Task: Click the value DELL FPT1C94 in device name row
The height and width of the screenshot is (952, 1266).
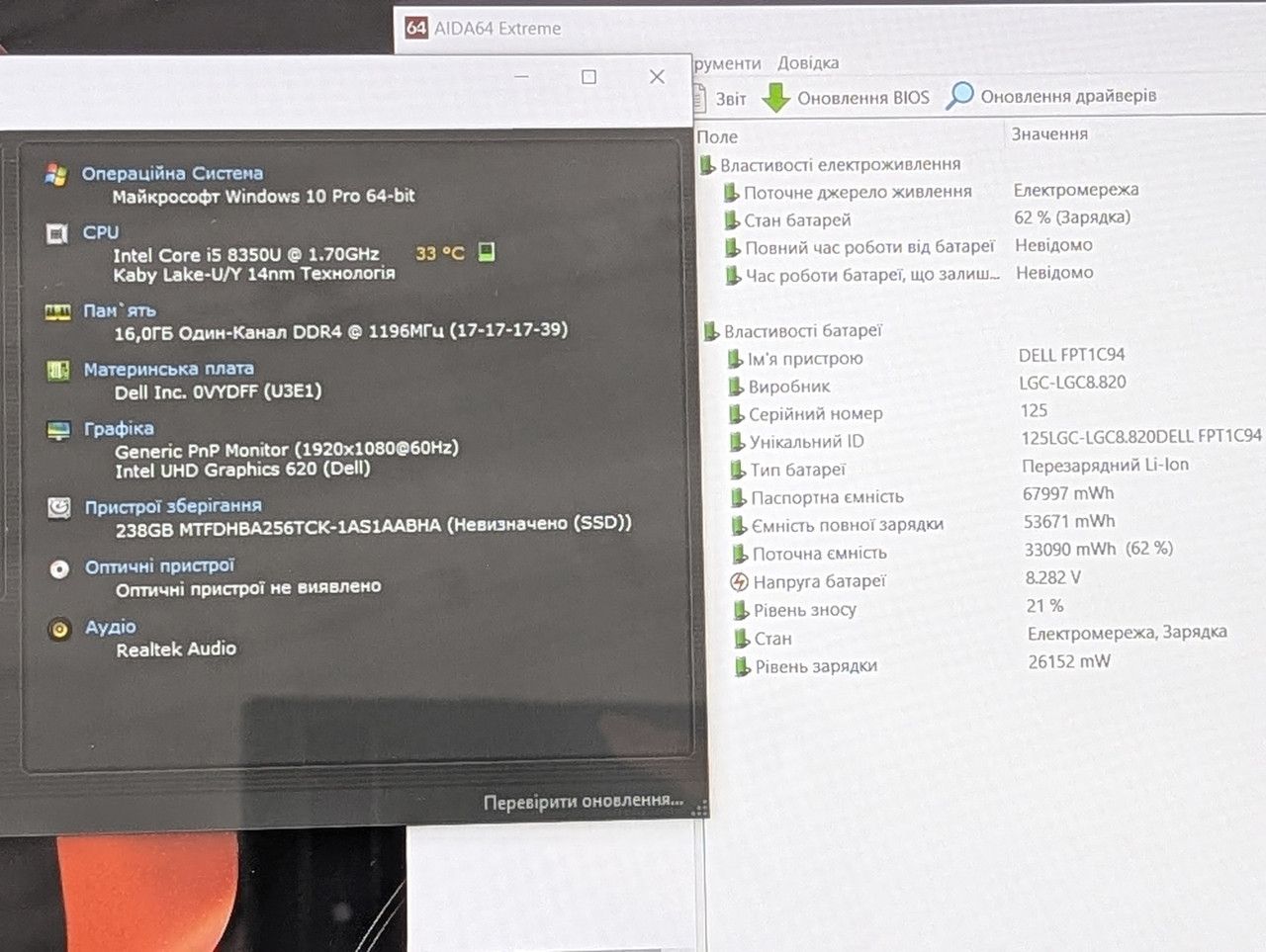Action: click(x=1072, y=355)
